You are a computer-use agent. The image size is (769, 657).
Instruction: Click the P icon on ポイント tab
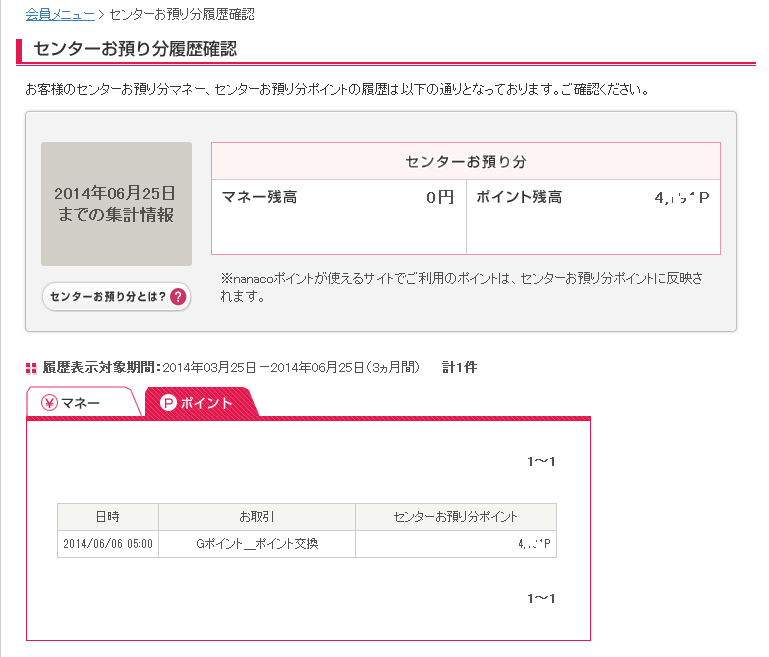point(168,403)
